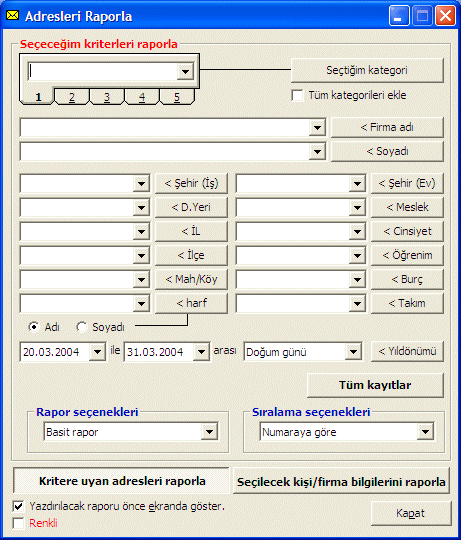Expand the Doğum günü dropdown
This screenshot has width=461, height=540.
click(353, 352)
